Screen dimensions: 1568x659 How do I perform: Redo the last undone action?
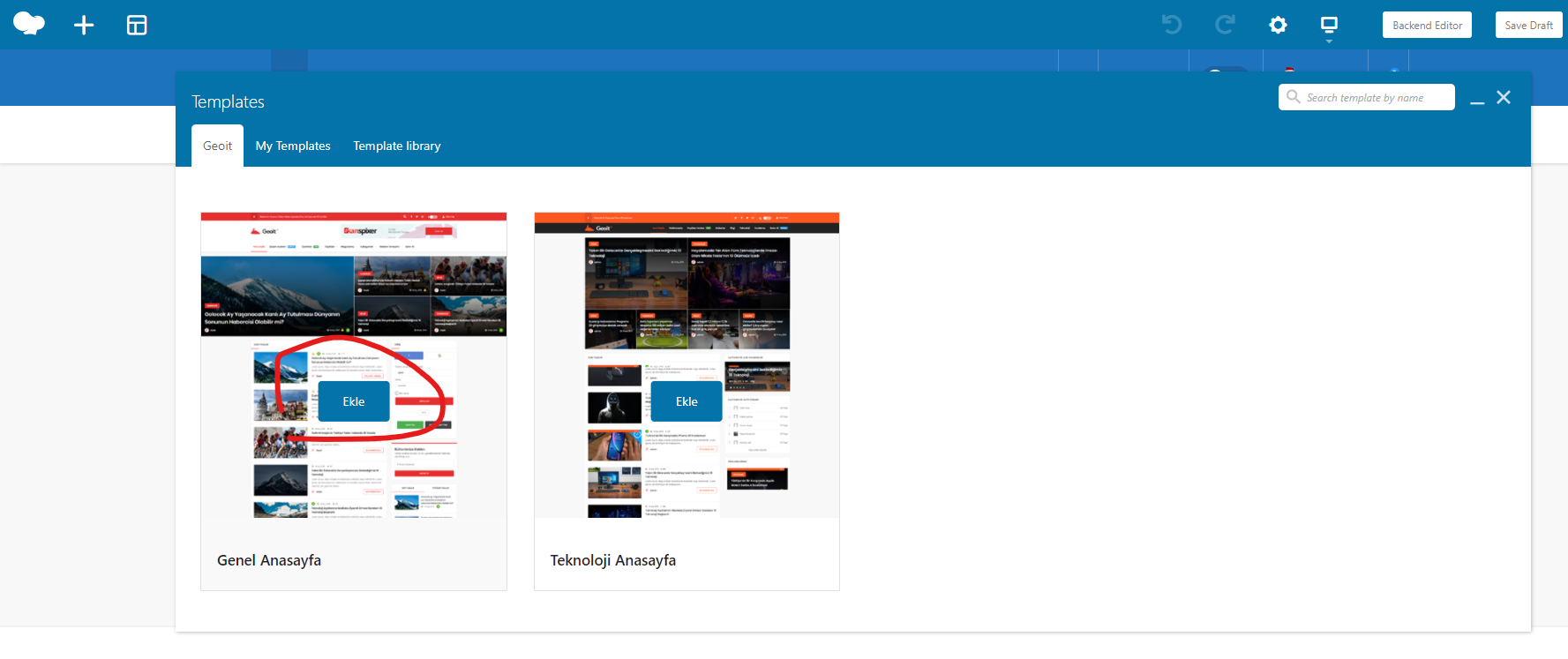1225,25
